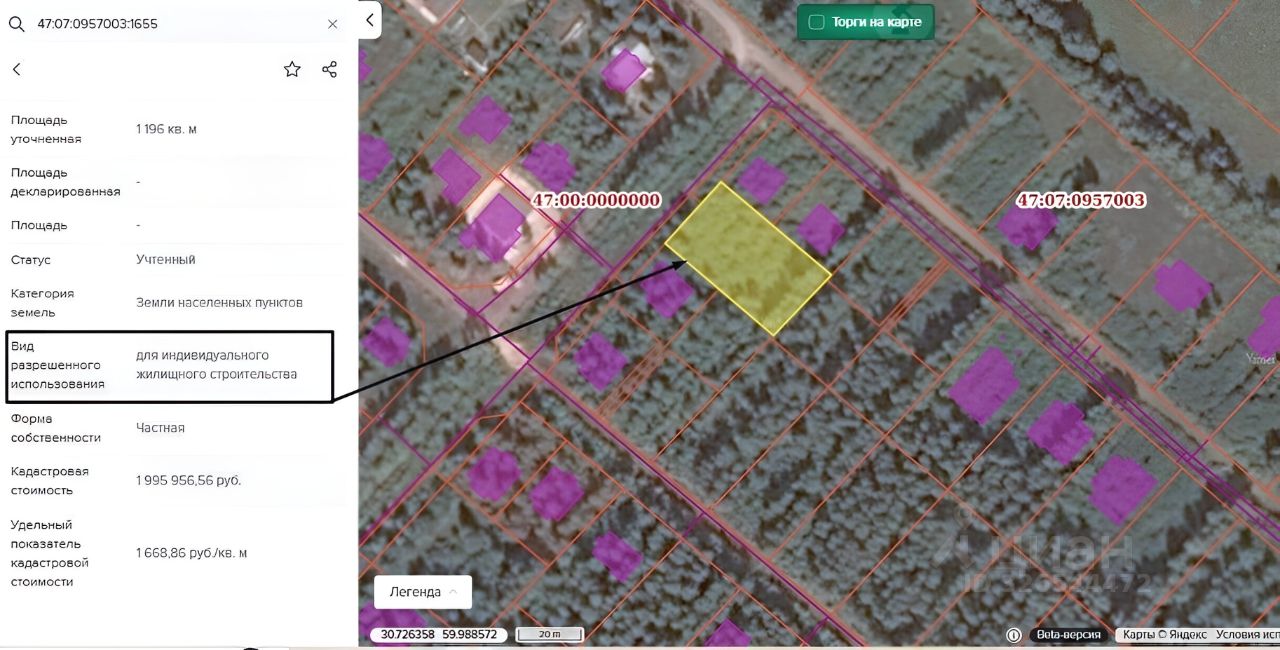Clear the cadastral number search field
This screenshot has height=650, width=1280.
pyautogui.click(x=333, y=24)
